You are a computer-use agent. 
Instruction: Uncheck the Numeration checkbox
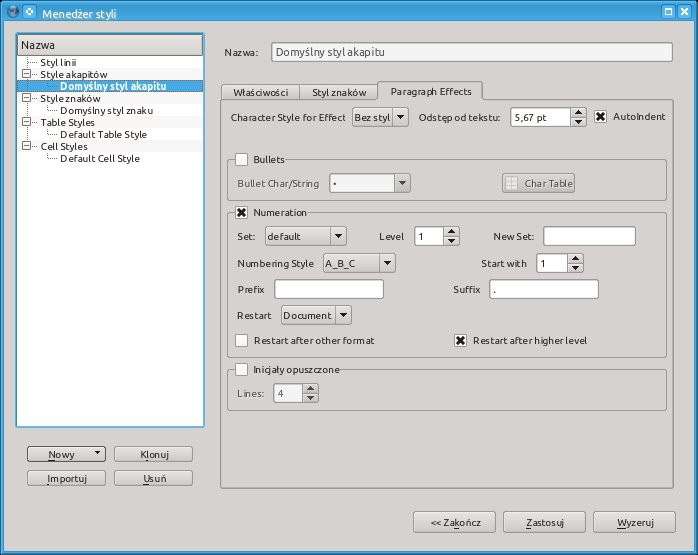click(x=241, y=213)
